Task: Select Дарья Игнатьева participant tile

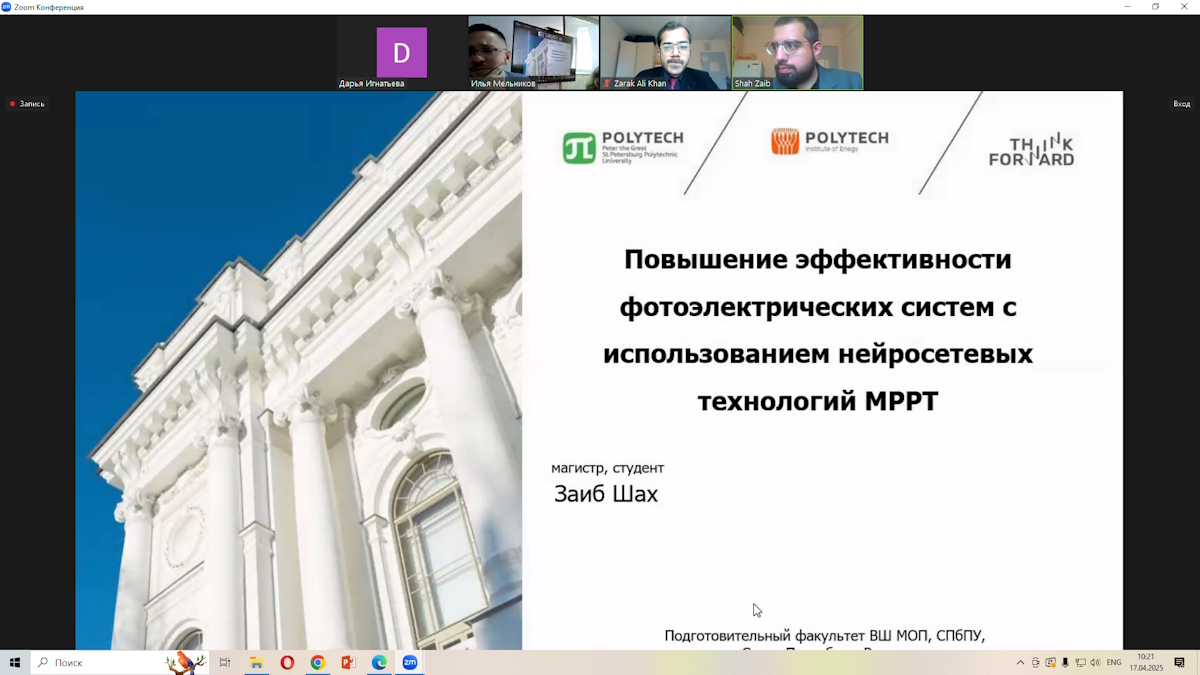Action: coord(401,53)
